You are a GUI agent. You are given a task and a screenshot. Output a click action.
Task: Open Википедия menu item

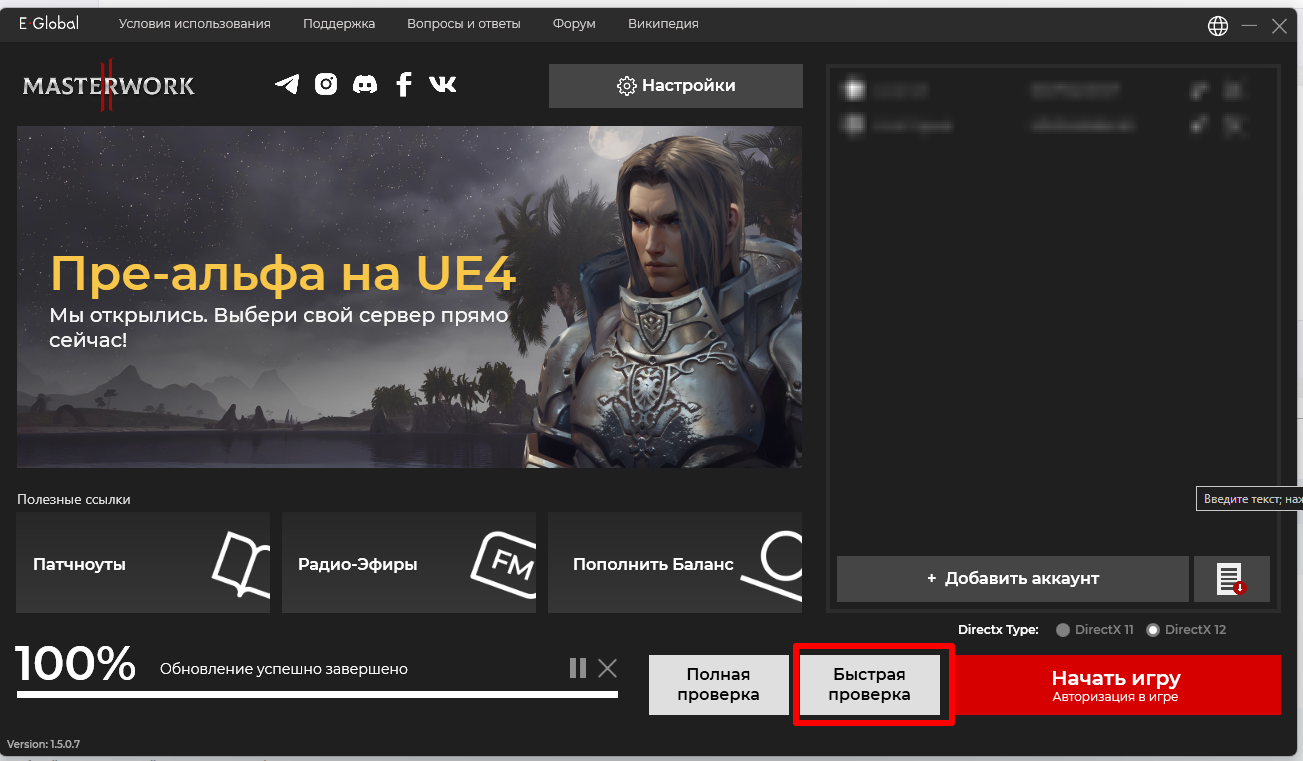tap(663, 23)
